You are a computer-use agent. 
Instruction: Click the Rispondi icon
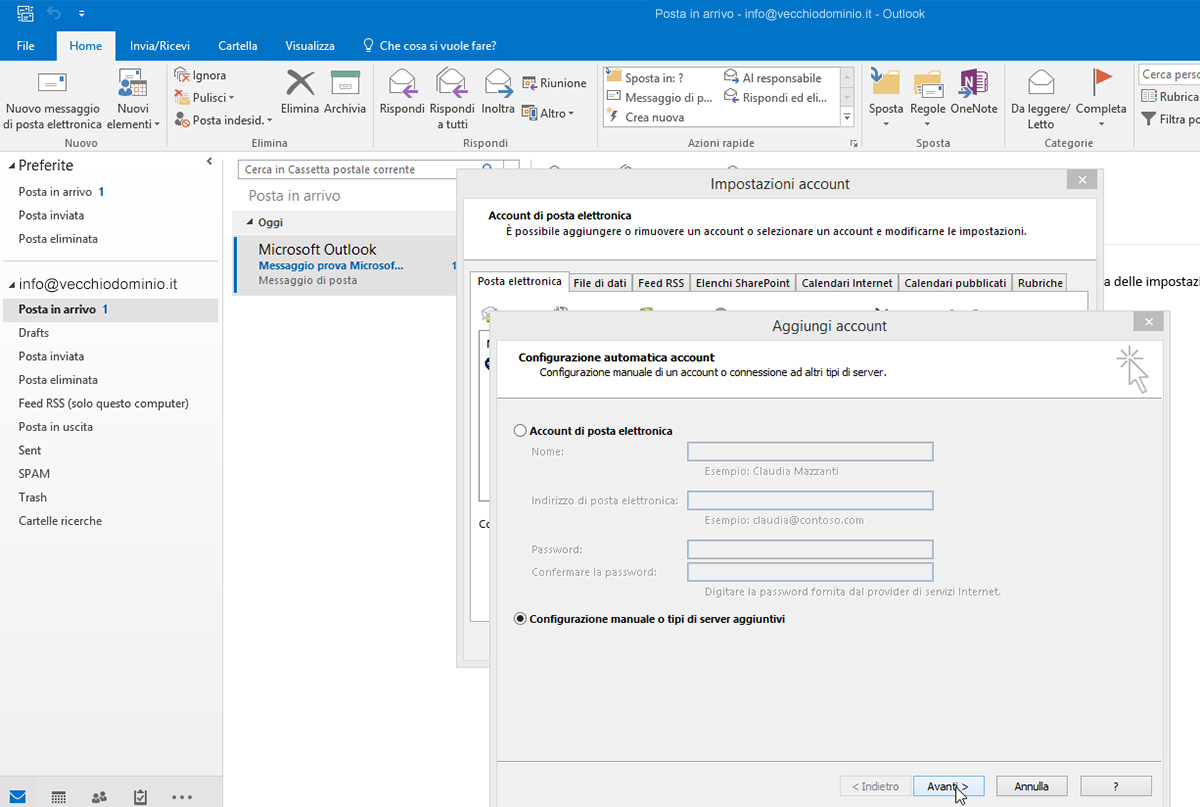402,82
